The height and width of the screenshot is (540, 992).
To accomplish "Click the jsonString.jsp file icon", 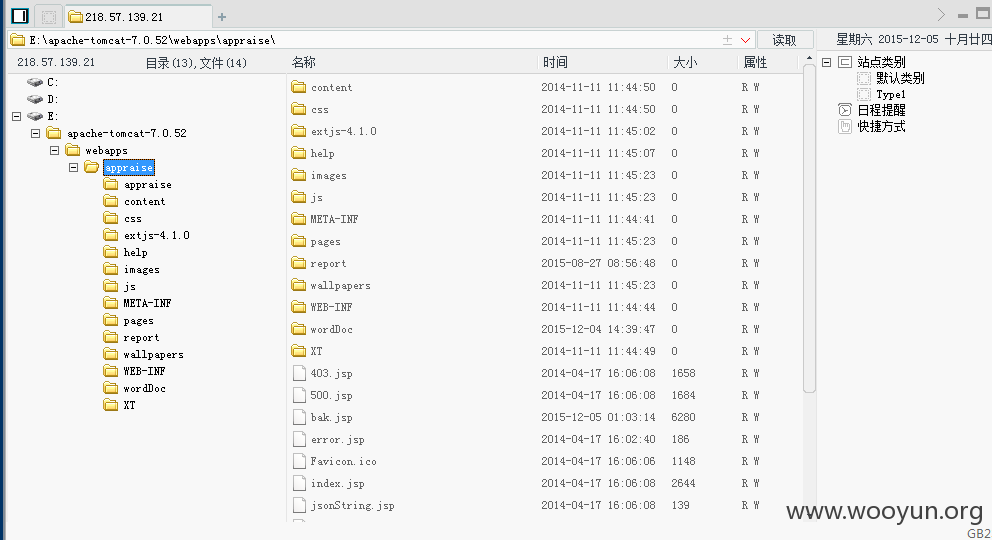I will pyautogui.click(x=299, y=505).
